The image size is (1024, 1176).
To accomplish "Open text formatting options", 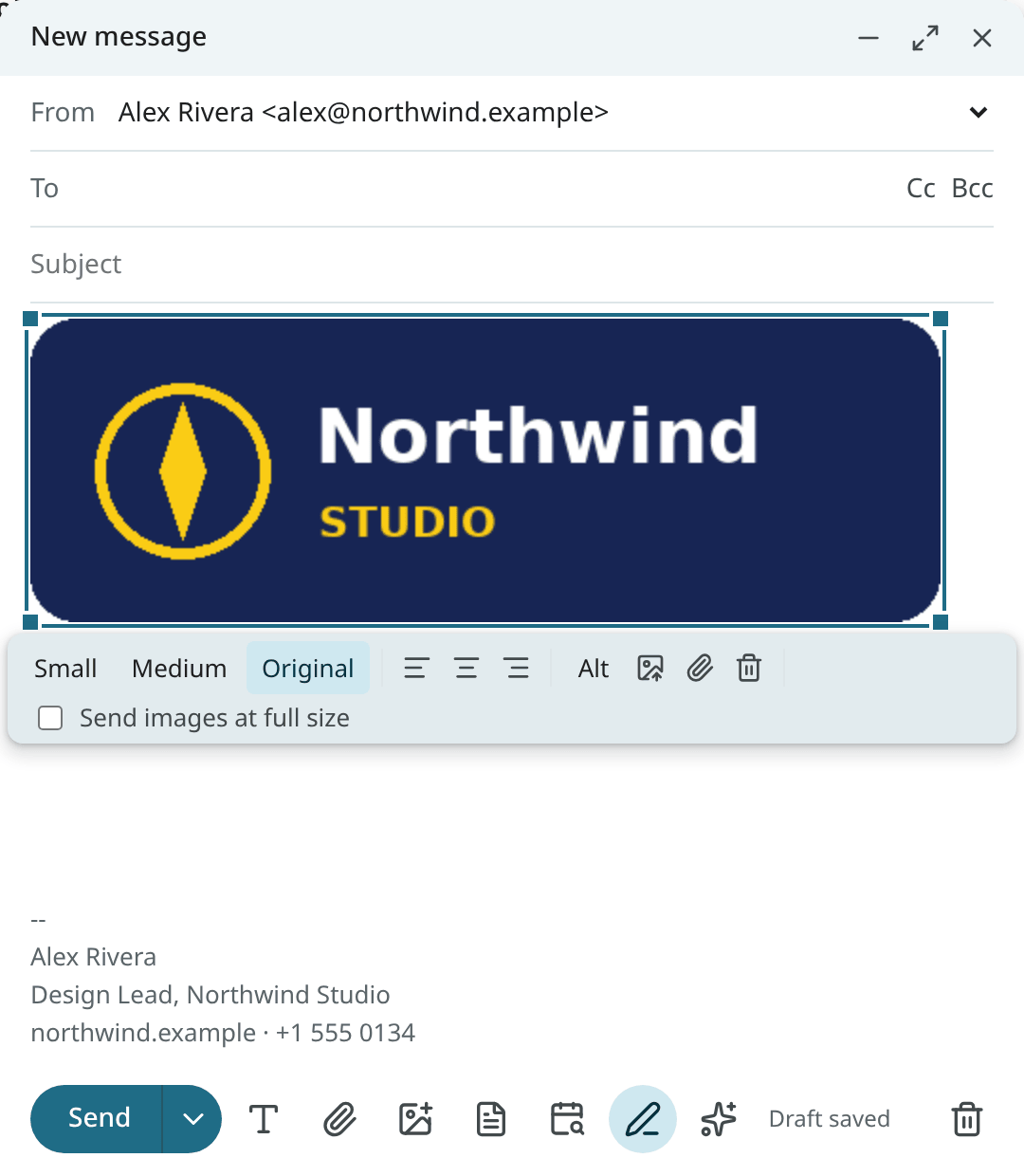I will [264, 1119].
